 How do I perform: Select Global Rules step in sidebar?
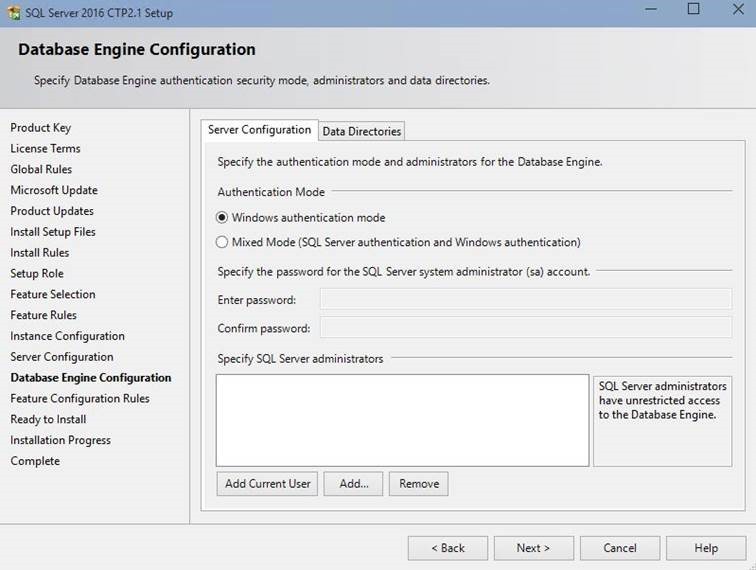(x=41, y=169)
